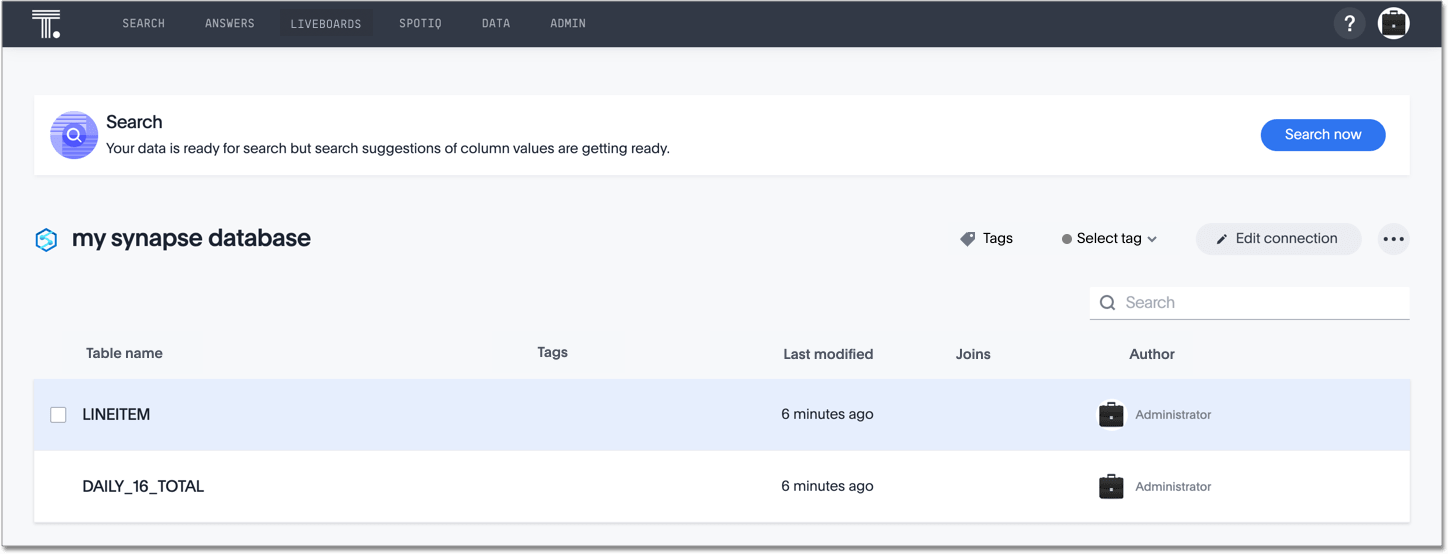This screenshot has height=554, width=1448.
Task: Open the Liveboards tab
Action: coord(325,24)
